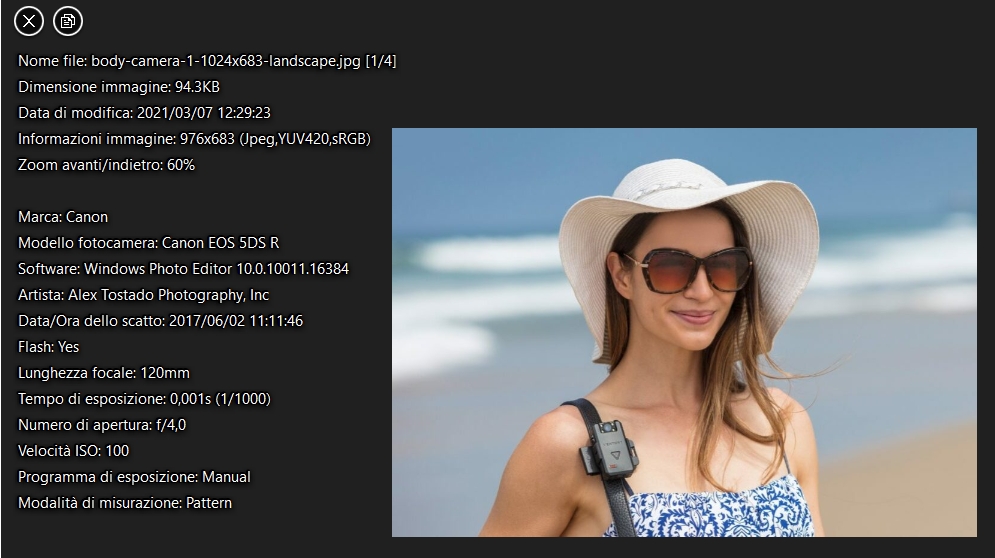
Task: Click the beach photo of woman in hat
Action: [684, 332]
